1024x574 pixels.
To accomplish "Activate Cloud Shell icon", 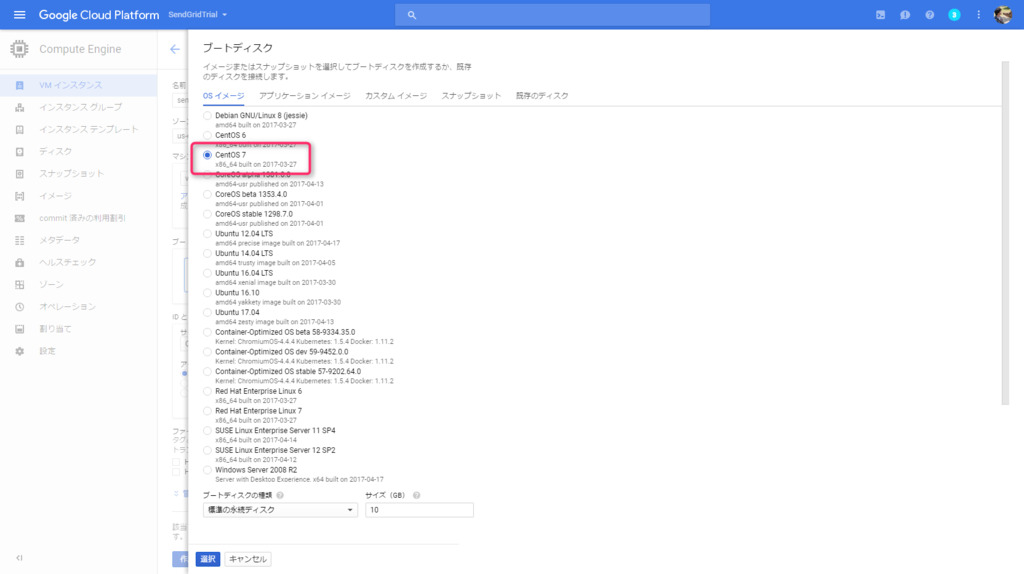I will click(x=880, y=14).
